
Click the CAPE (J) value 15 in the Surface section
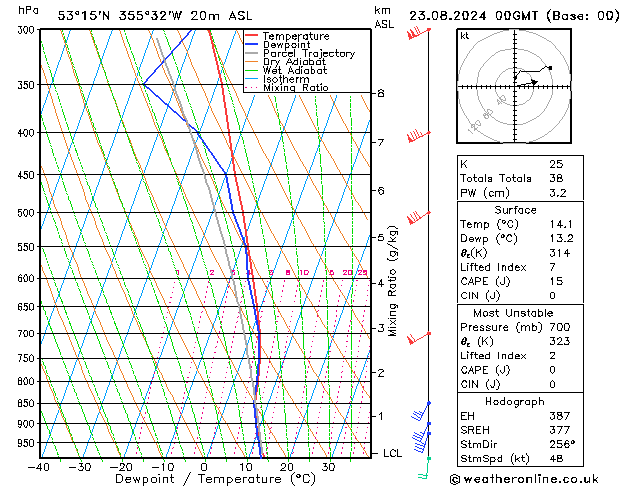point(554,282)
